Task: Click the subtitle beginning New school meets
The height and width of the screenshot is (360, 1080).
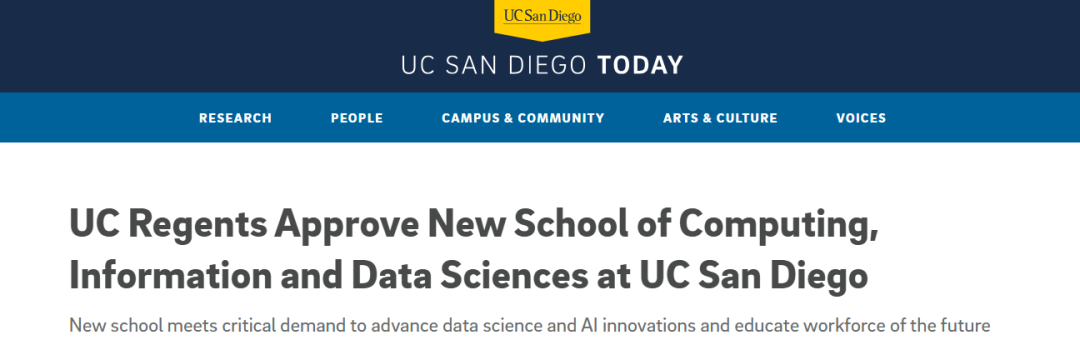Action: [x=530, y=325]
